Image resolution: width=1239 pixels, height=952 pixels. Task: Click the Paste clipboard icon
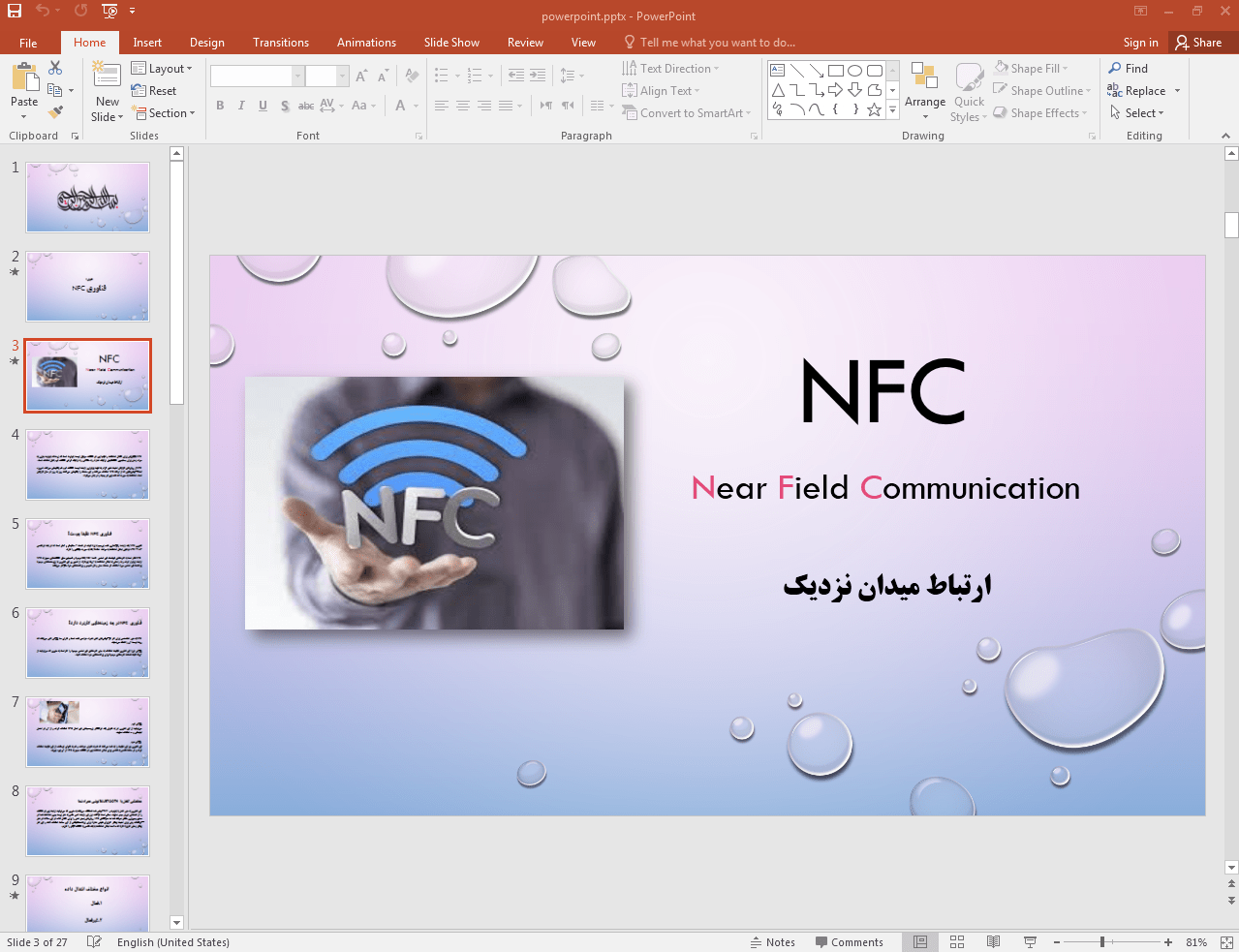click(x=24, y=78)
